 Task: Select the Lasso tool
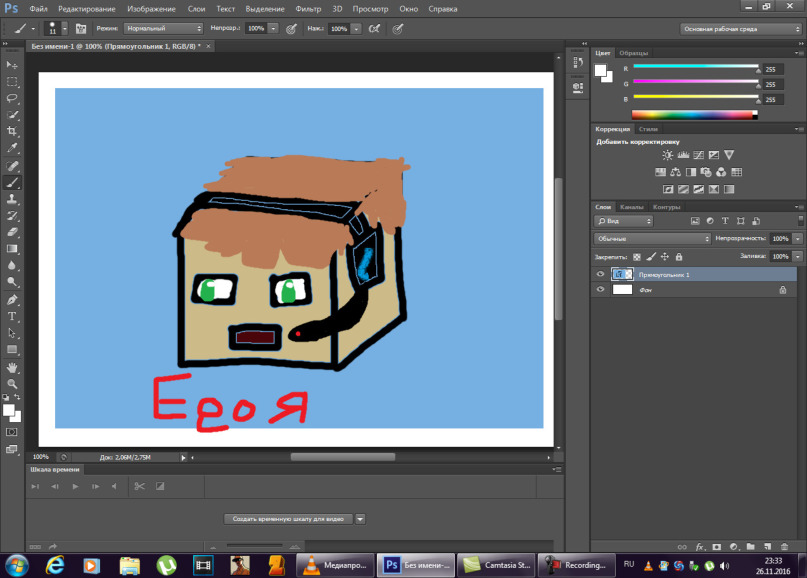coord(12,99)
